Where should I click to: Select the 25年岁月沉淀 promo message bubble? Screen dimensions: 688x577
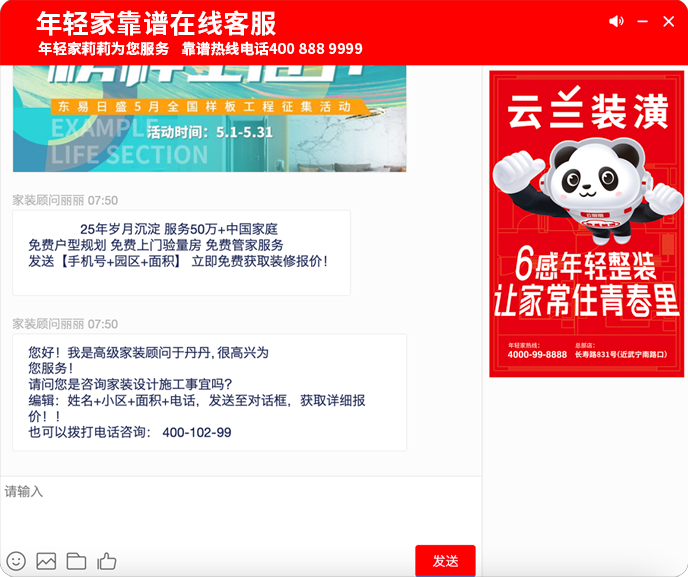click(181, 252)
